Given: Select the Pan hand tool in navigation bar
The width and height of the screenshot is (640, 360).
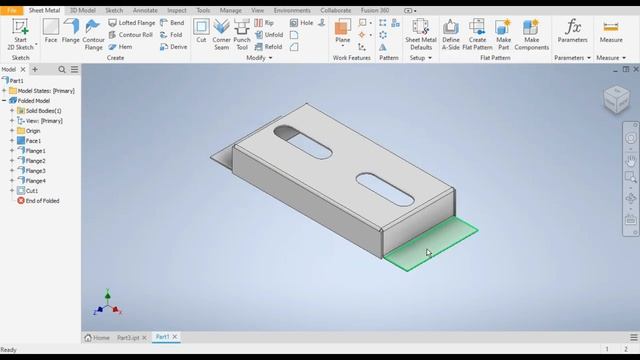Looking at the screenshot, I should pyautogui.click(x=631, y=160).
